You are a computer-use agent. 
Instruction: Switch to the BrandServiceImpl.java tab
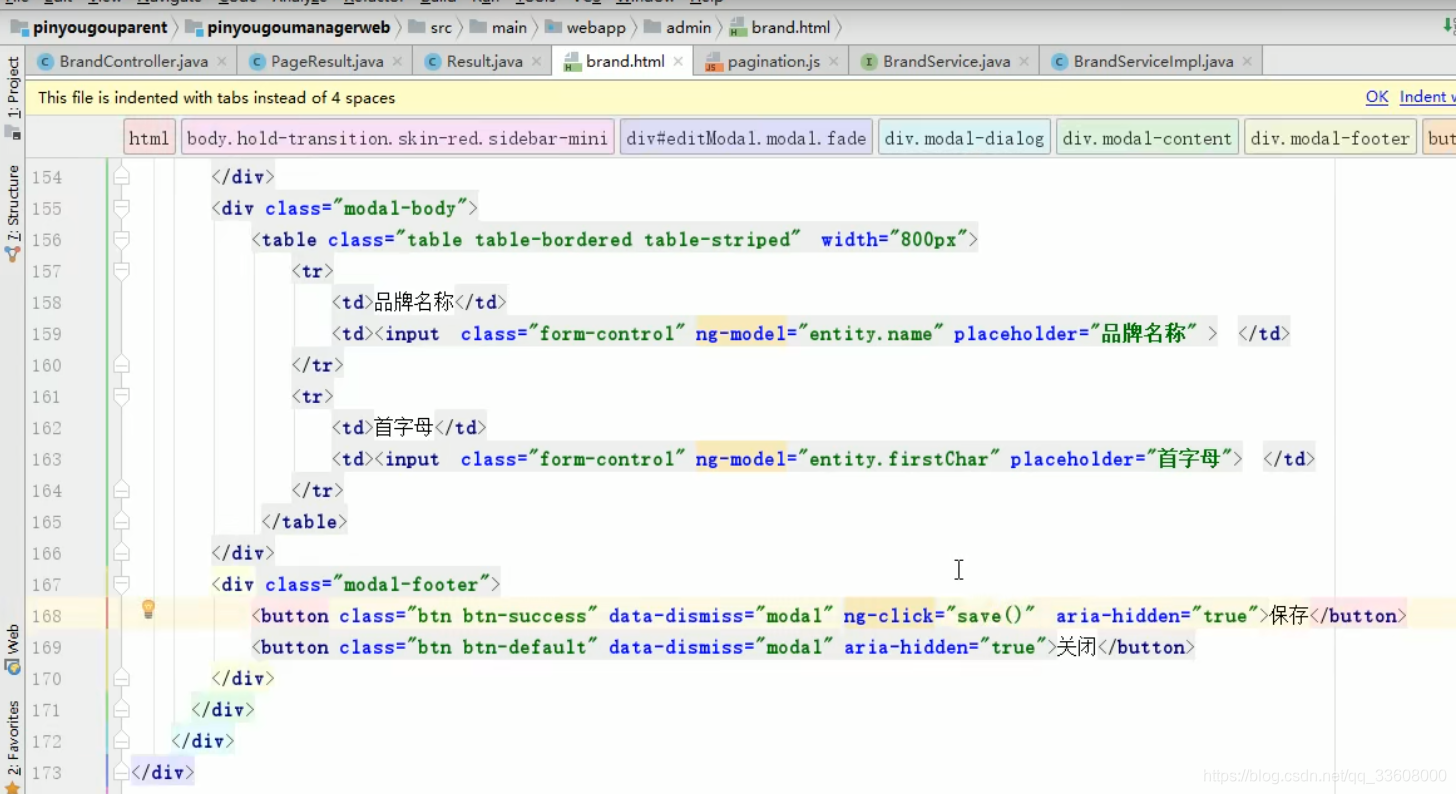pyautogui.click(x=1152, y=62)
